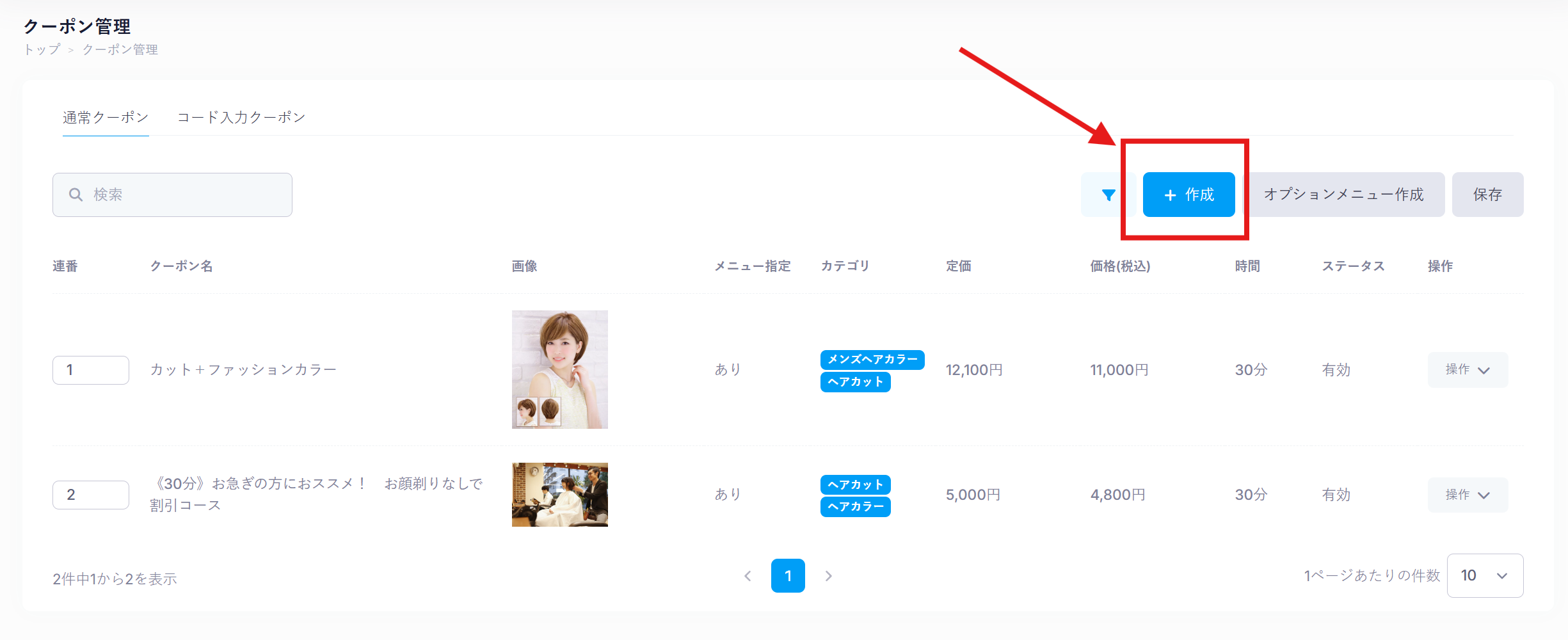Click the magnifier icon in search box
The width and height of the screenshot is (1568, 640).
tap(76, 195)
